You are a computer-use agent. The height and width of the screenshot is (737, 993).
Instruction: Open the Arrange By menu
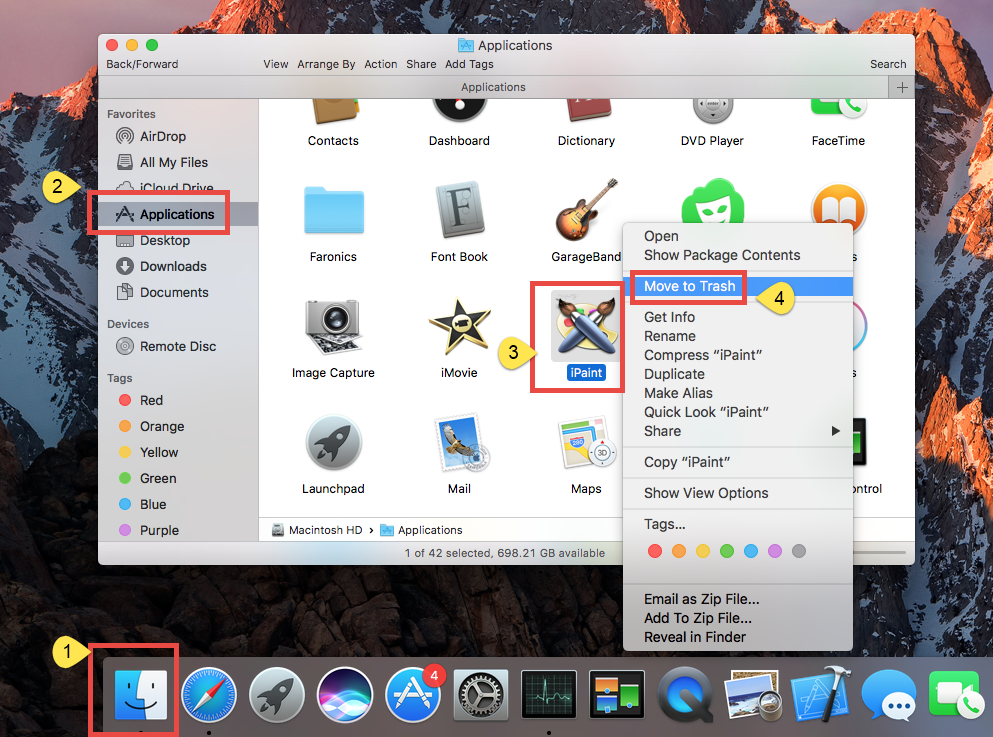(326, 63)
